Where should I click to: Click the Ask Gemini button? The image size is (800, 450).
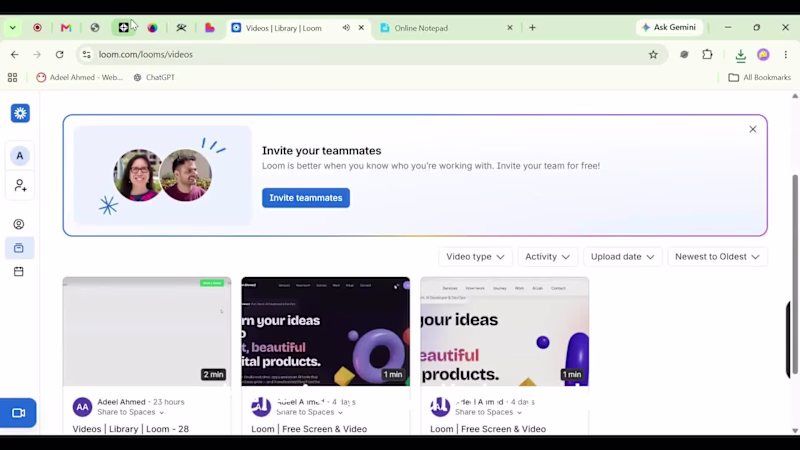pos(669,28)
